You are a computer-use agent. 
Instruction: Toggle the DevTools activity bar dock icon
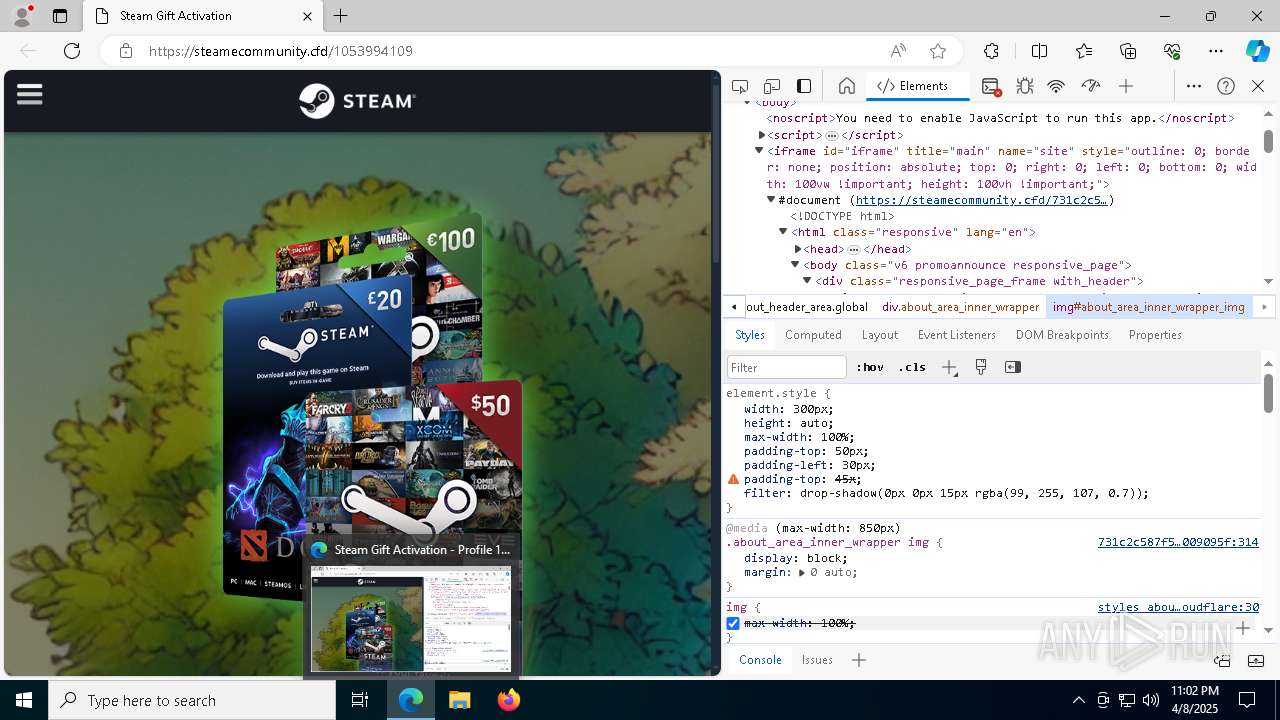point(804,86)
